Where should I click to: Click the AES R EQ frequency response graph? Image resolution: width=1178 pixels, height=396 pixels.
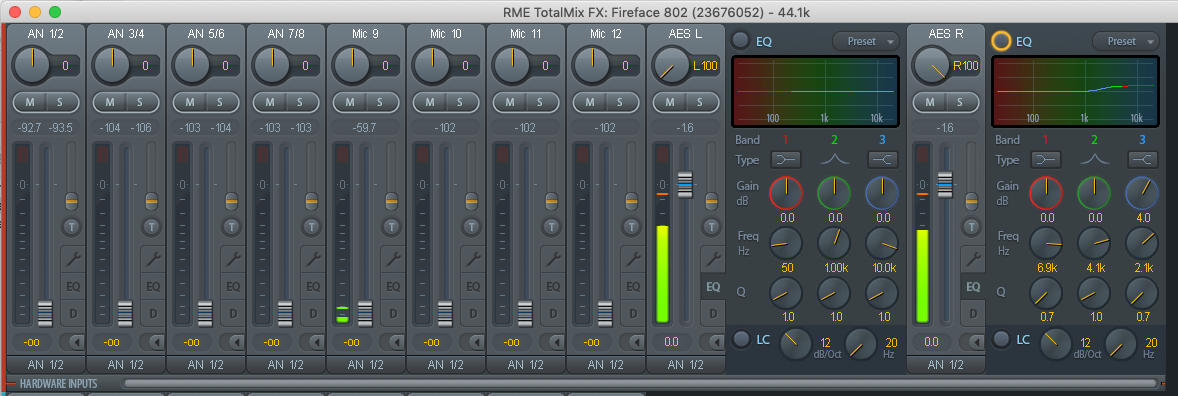(1075, 92)
